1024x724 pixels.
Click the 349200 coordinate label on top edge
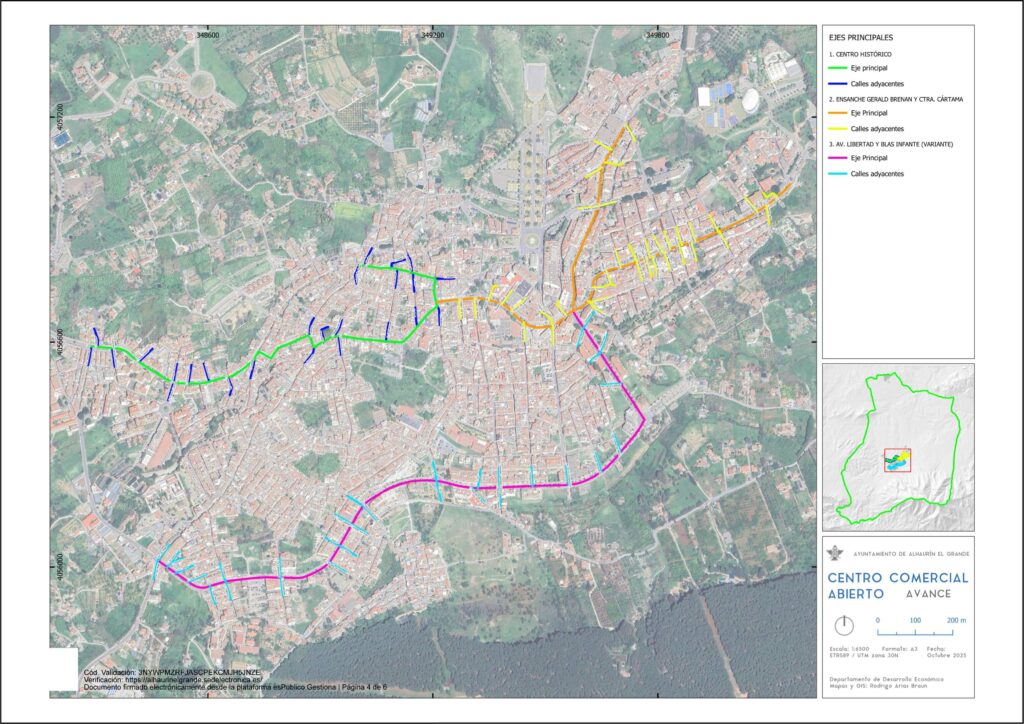[x=433, y=33]
